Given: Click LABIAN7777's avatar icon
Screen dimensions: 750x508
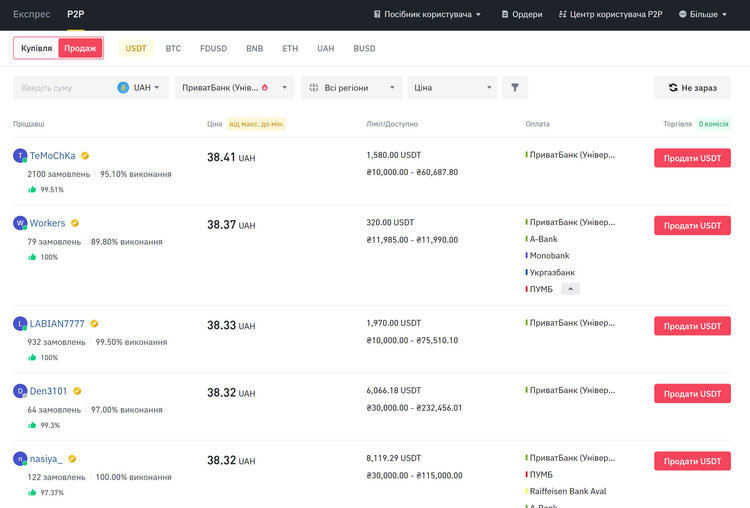Looking at the screenshot, I should (x=20, y=324).
